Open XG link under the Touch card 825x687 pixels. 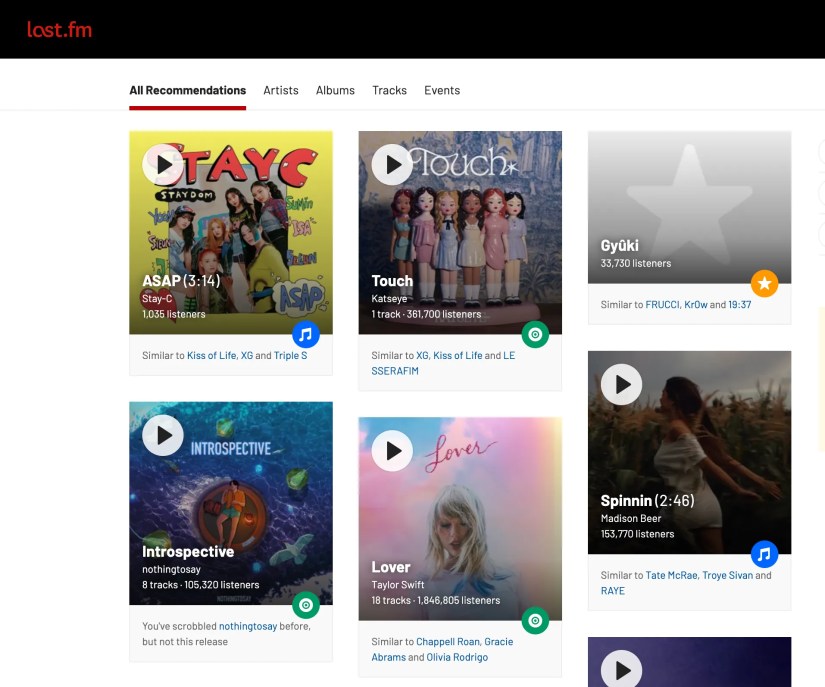422,356
